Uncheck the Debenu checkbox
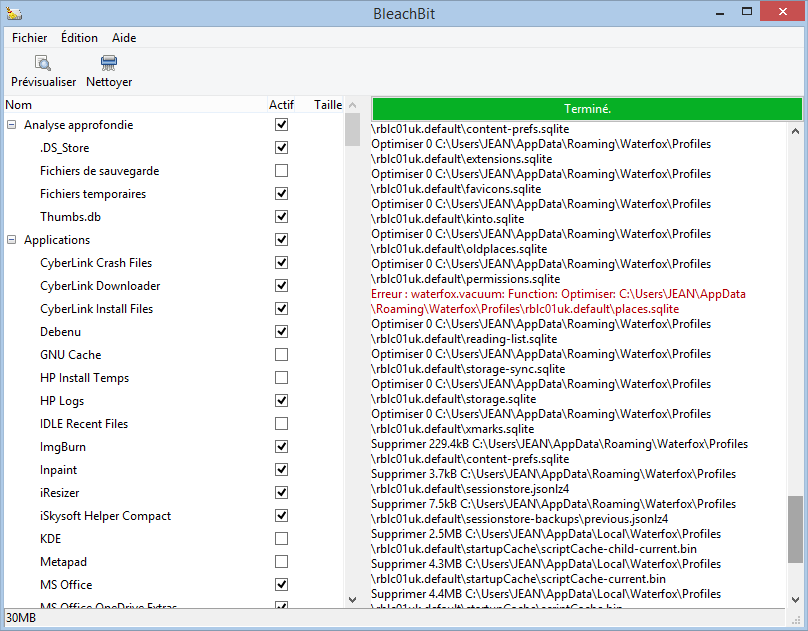Viewport: 808px width, 631px height. tap(281, 332)
